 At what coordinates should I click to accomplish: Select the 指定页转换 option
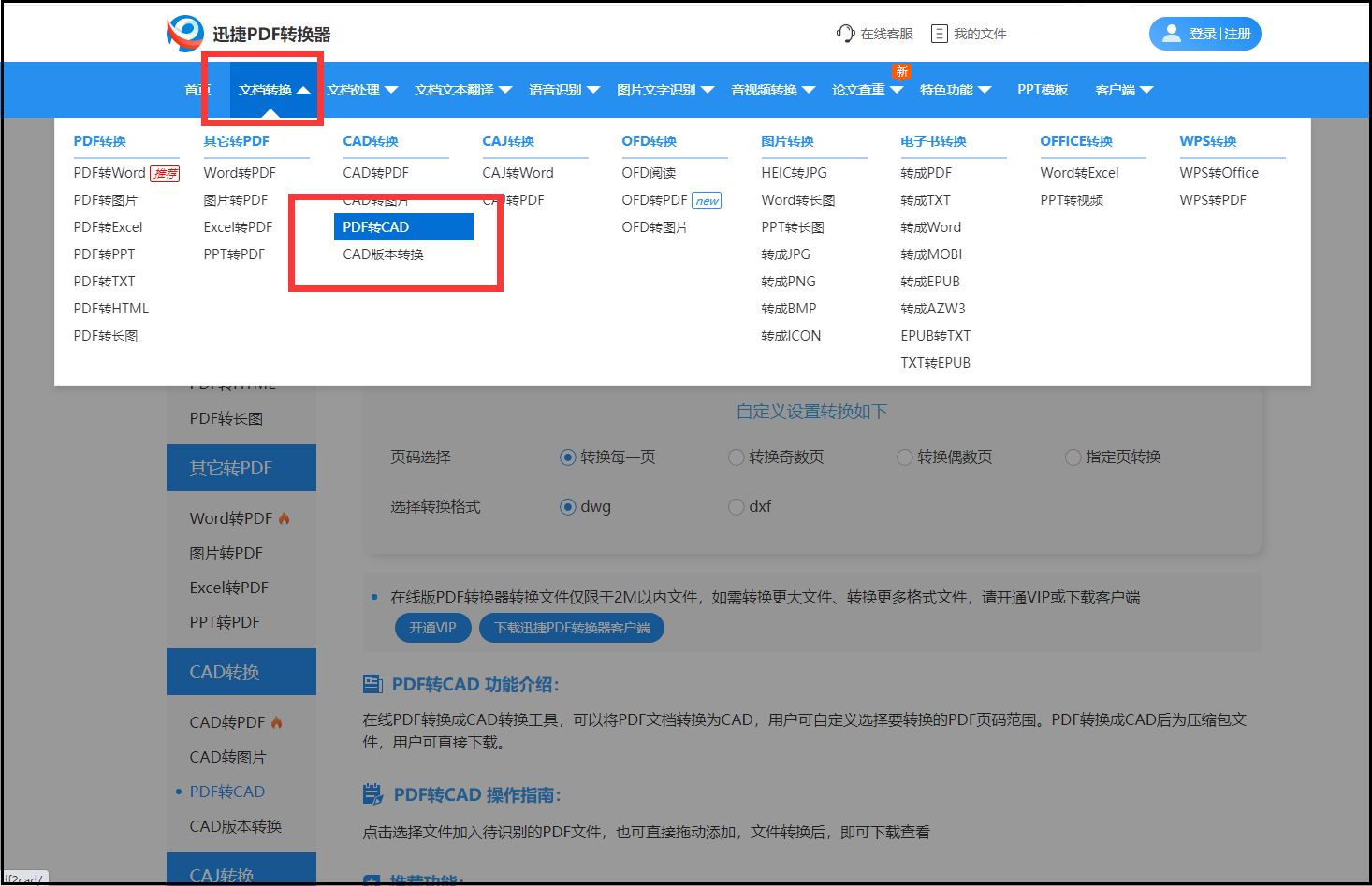[1072, 458]
